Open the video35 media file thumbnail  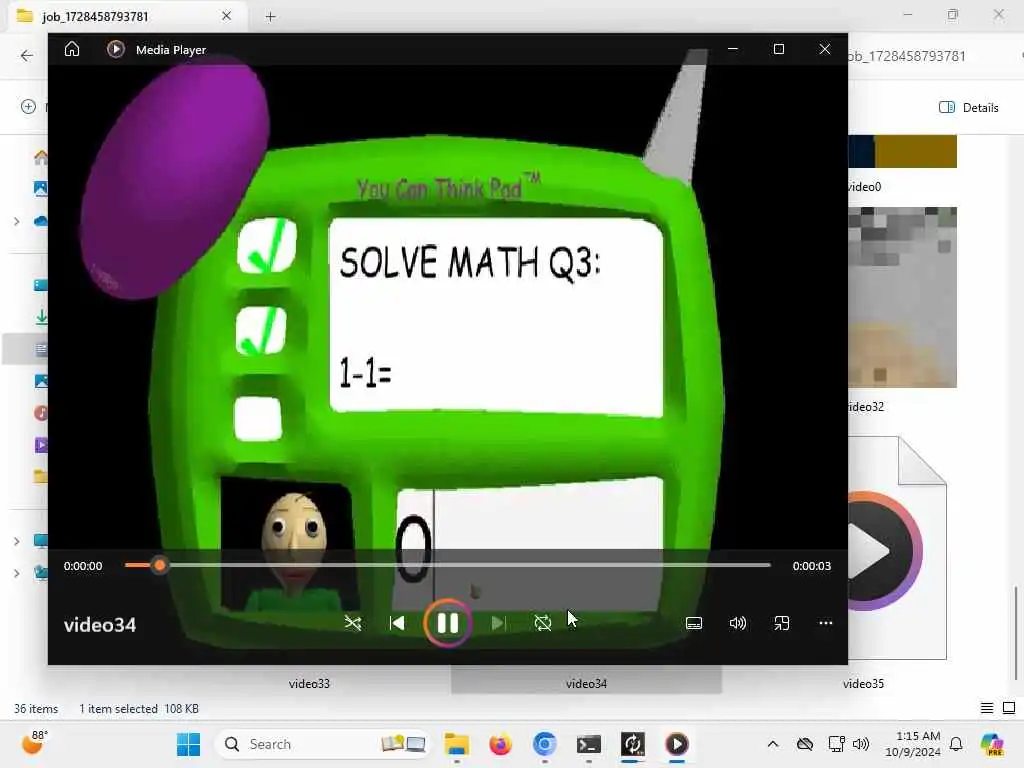898,549
